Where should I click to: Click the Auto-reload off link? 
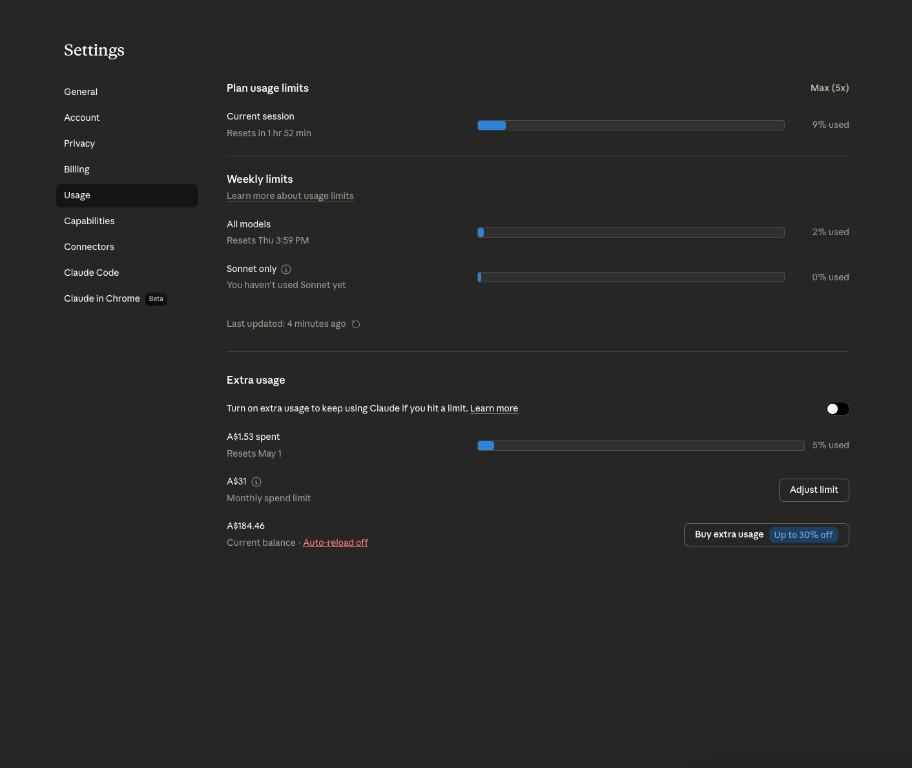pyautogui.click(x=335, y=543)
